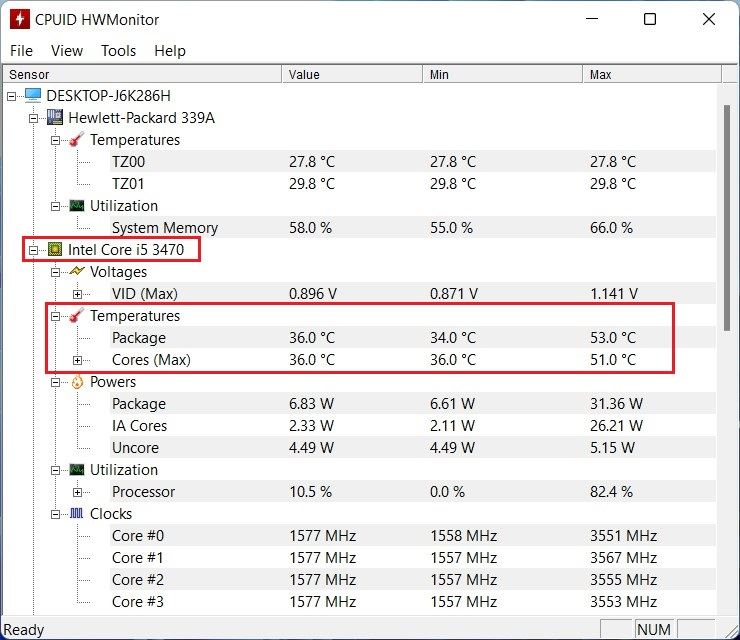Expand the VID (Max) entry

coord(77,295)
